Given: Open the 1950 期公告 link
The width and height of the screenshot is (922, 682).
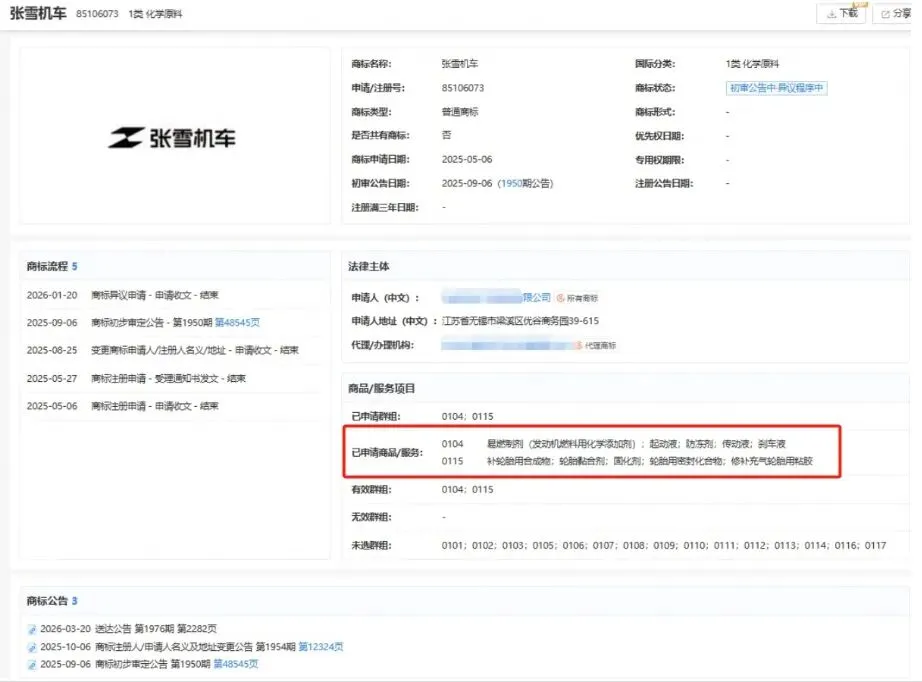Looking at the screenshot, I should [512, 183].
